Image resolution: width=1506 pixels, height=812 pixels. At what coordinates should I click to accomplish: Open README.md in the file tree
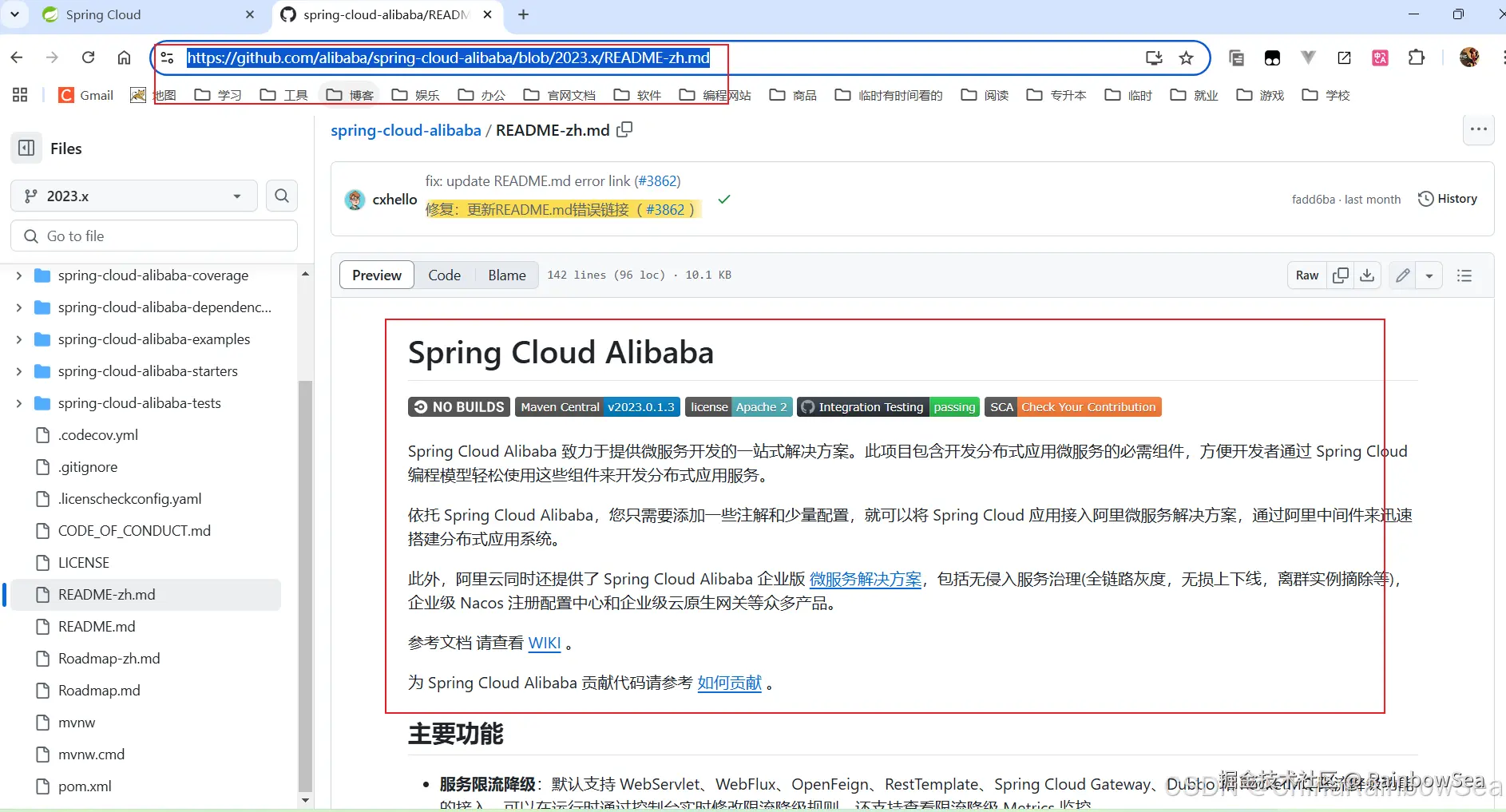click(97, 627)
